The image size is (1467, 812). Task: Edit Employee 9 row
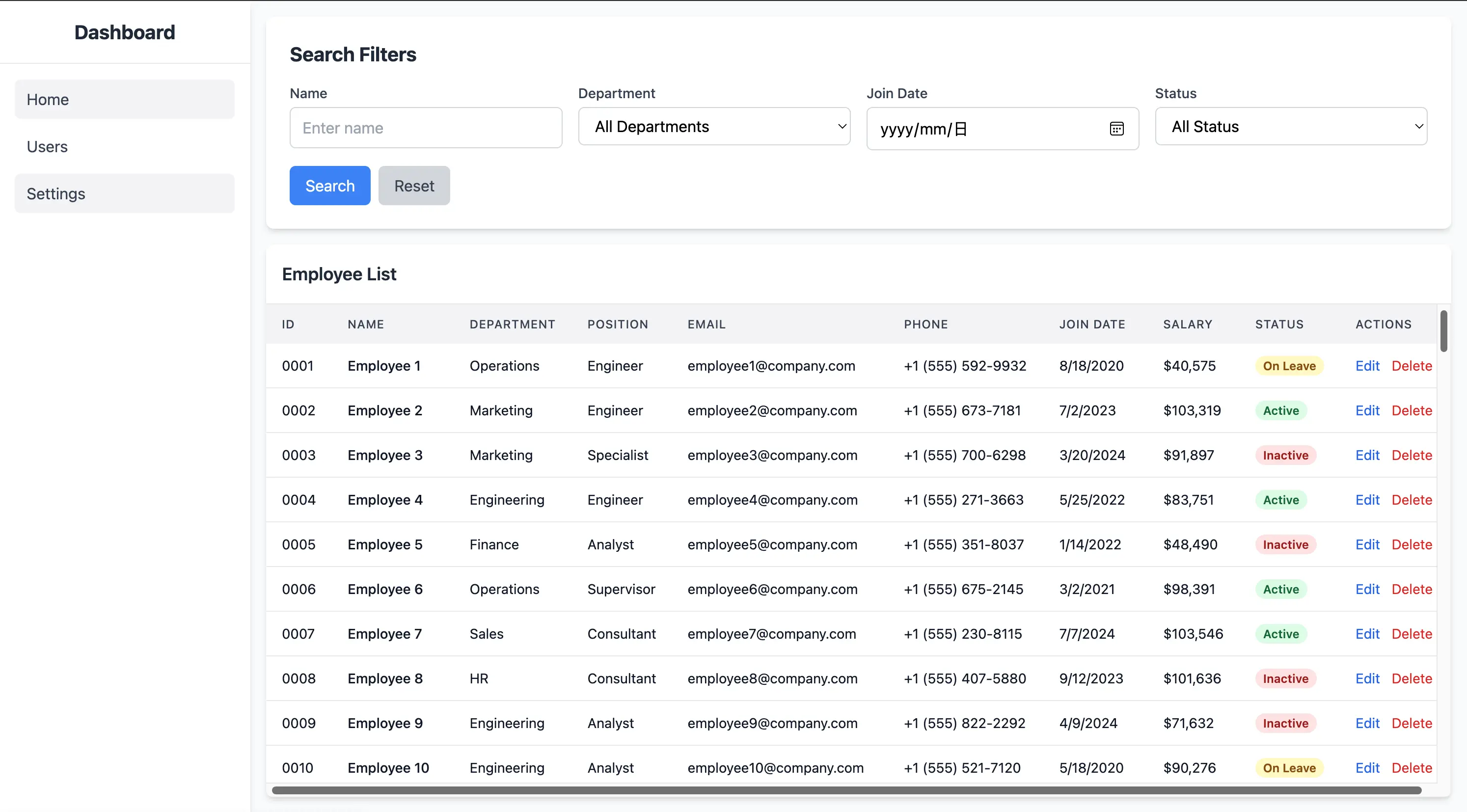point(1367,723)
